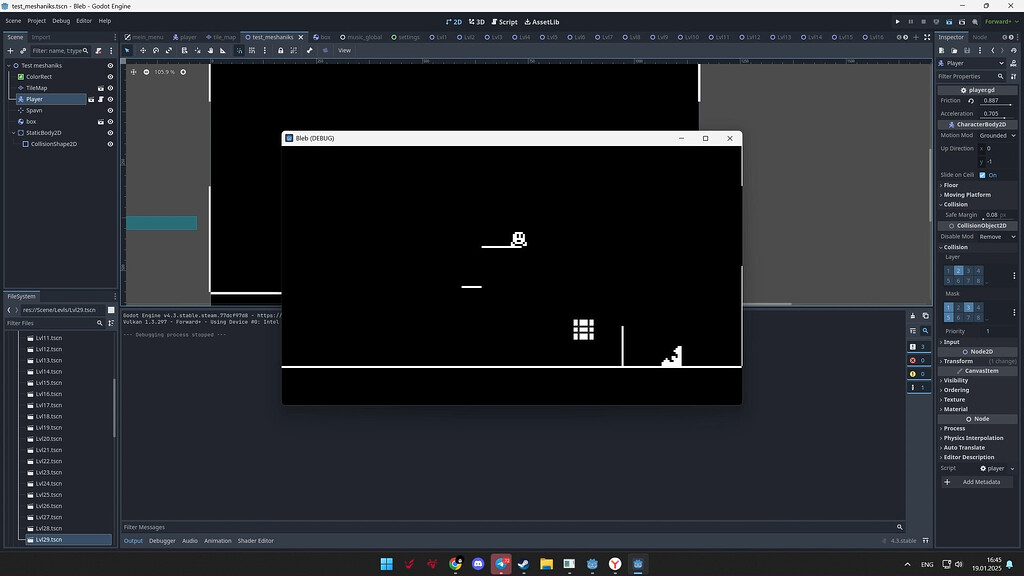
Task: Collapse the StaticBody2D tree node
Action: tap(13, 133)
